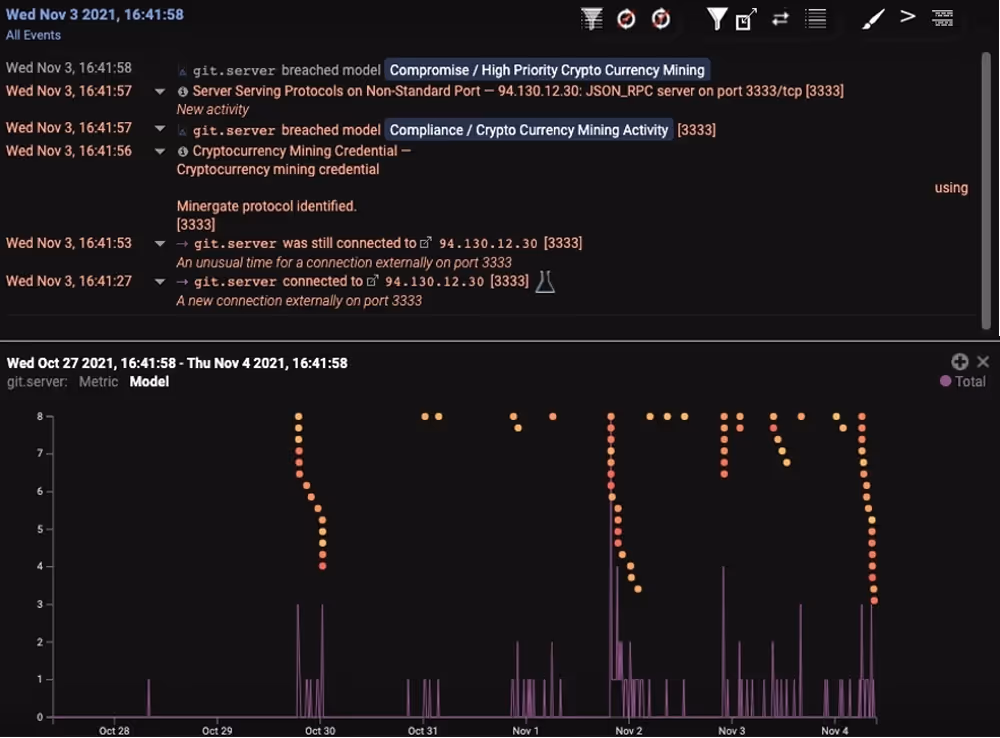Close the git.server graph panel
1000x738 pixels.
983,362
